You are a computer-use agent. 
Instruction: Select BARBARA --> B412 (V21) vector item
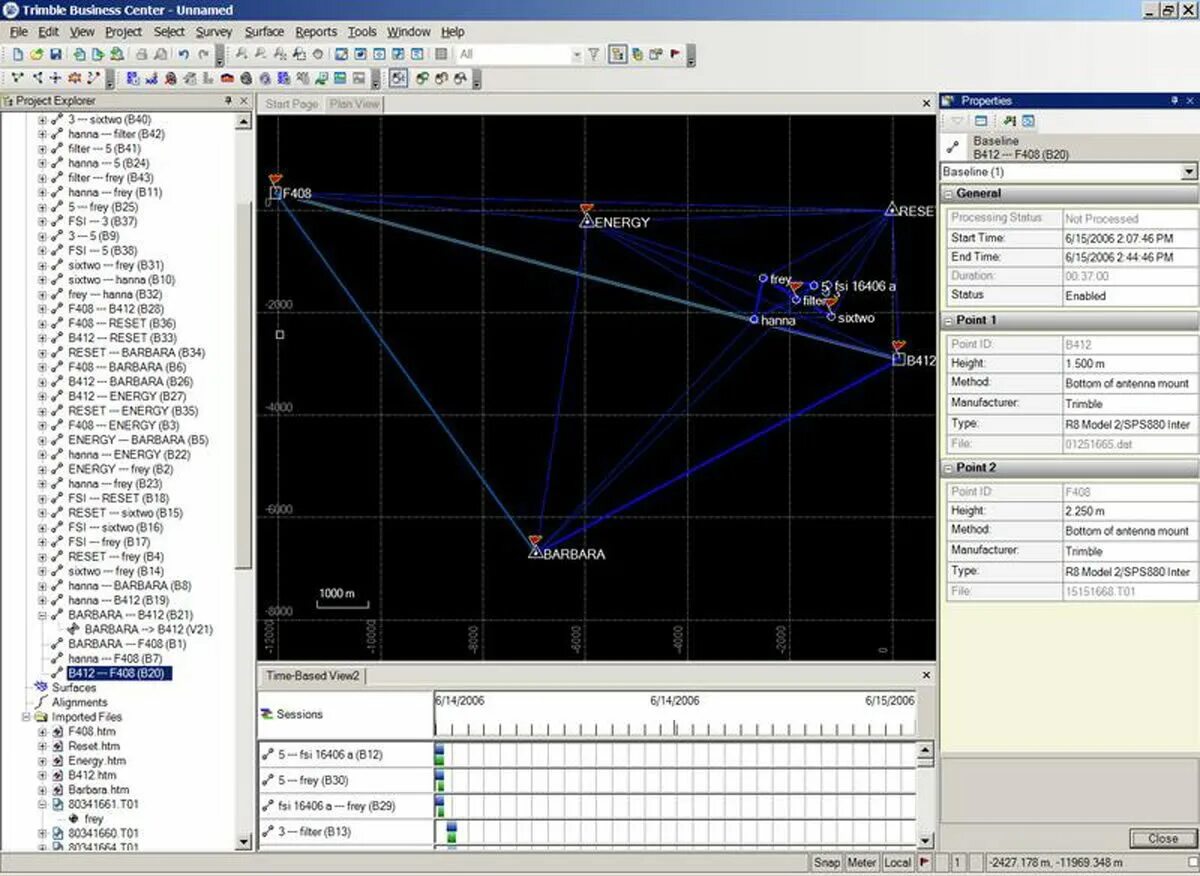click(x=149, y=630)
